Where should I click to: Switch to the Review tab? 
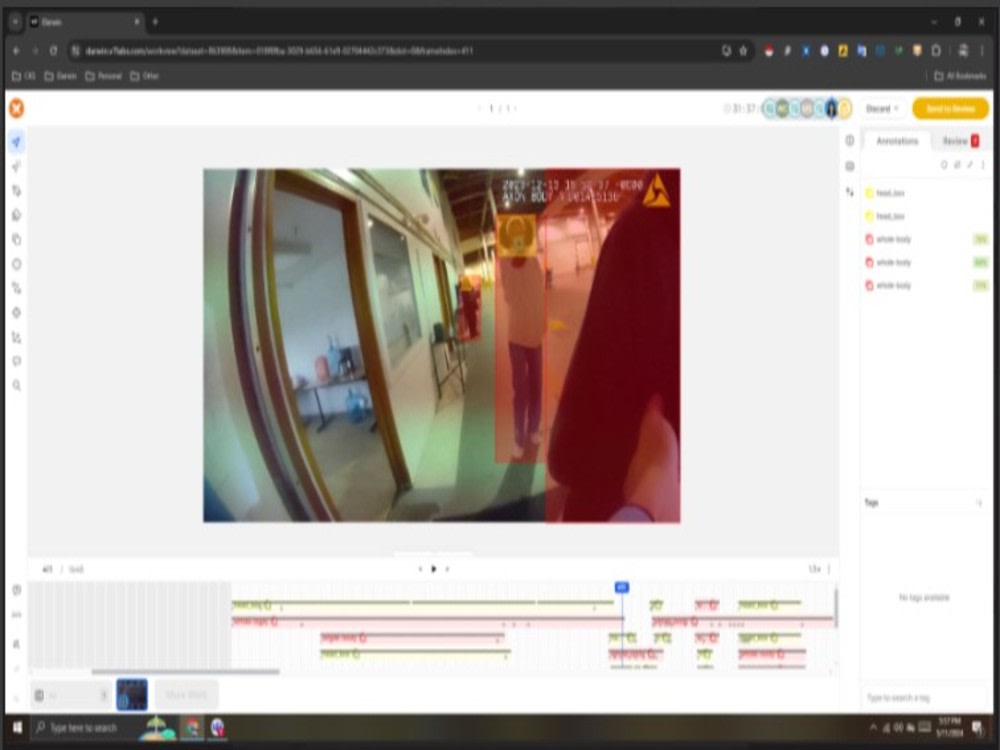coord(960,141)
